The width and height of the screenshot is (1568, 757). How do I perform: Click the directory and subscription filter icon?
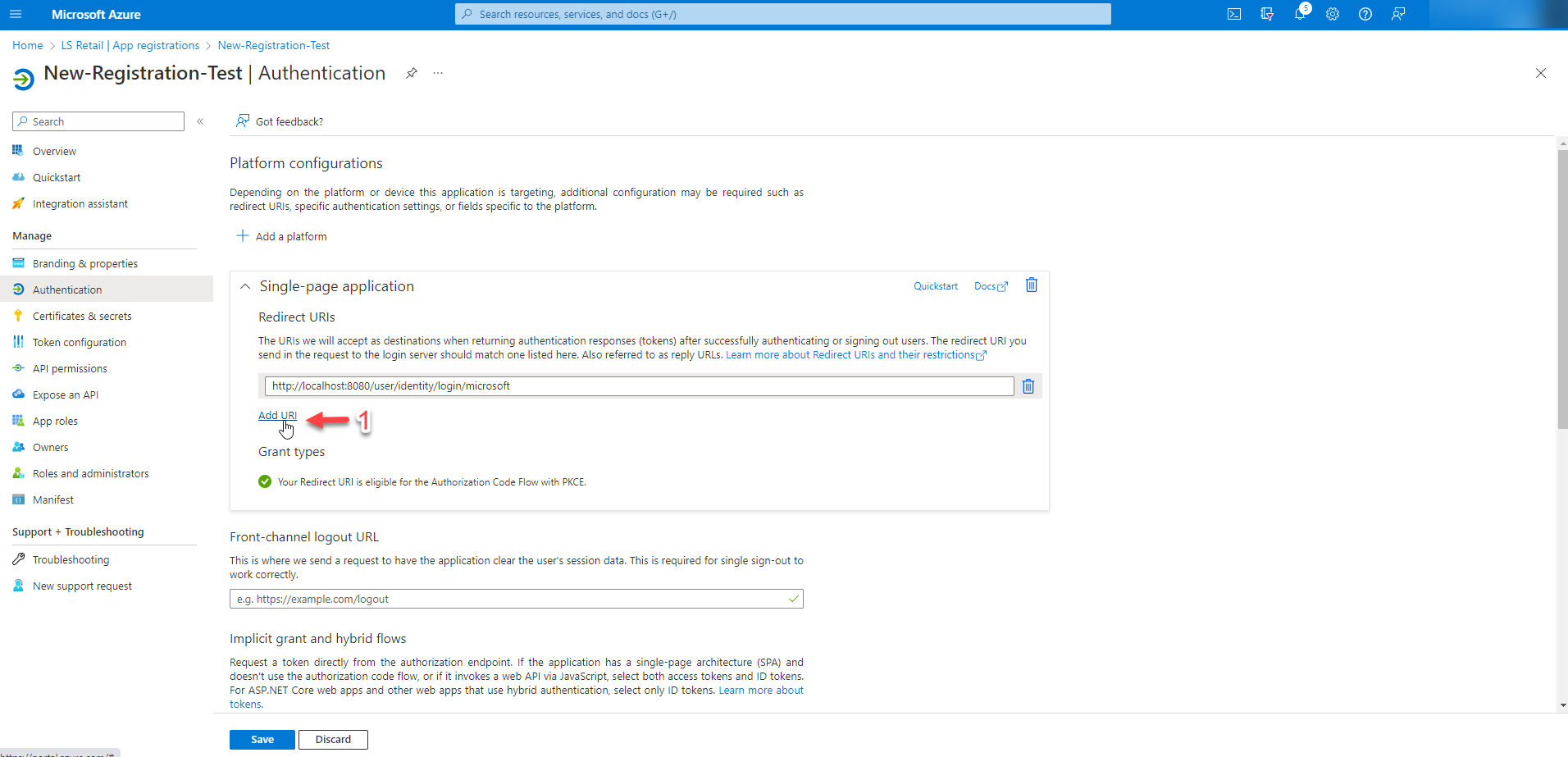1267,14
